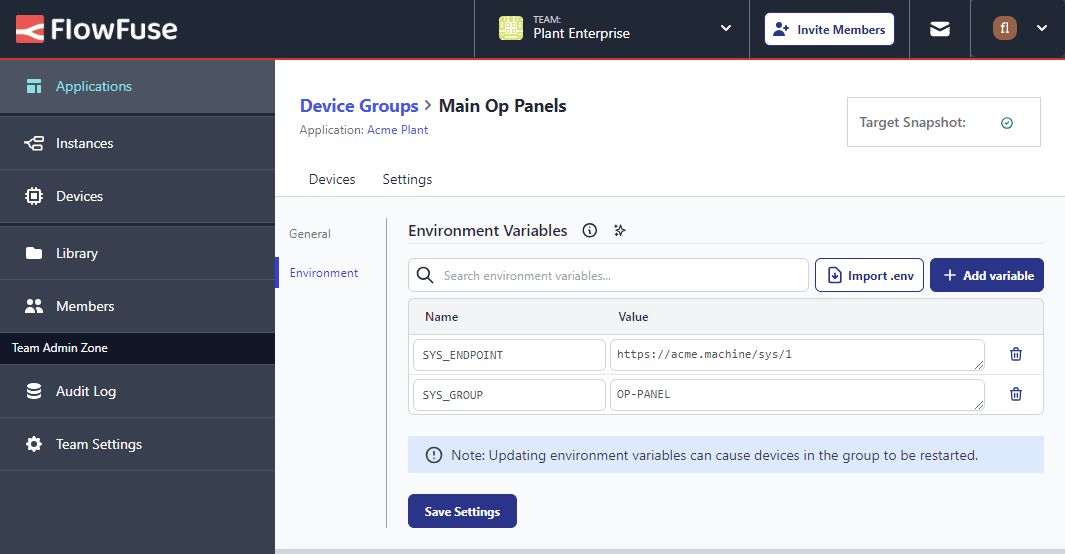Image resolution: width=1065 pixels, height=554 pixels.
Task: Open the Library section
Action: 137,253
